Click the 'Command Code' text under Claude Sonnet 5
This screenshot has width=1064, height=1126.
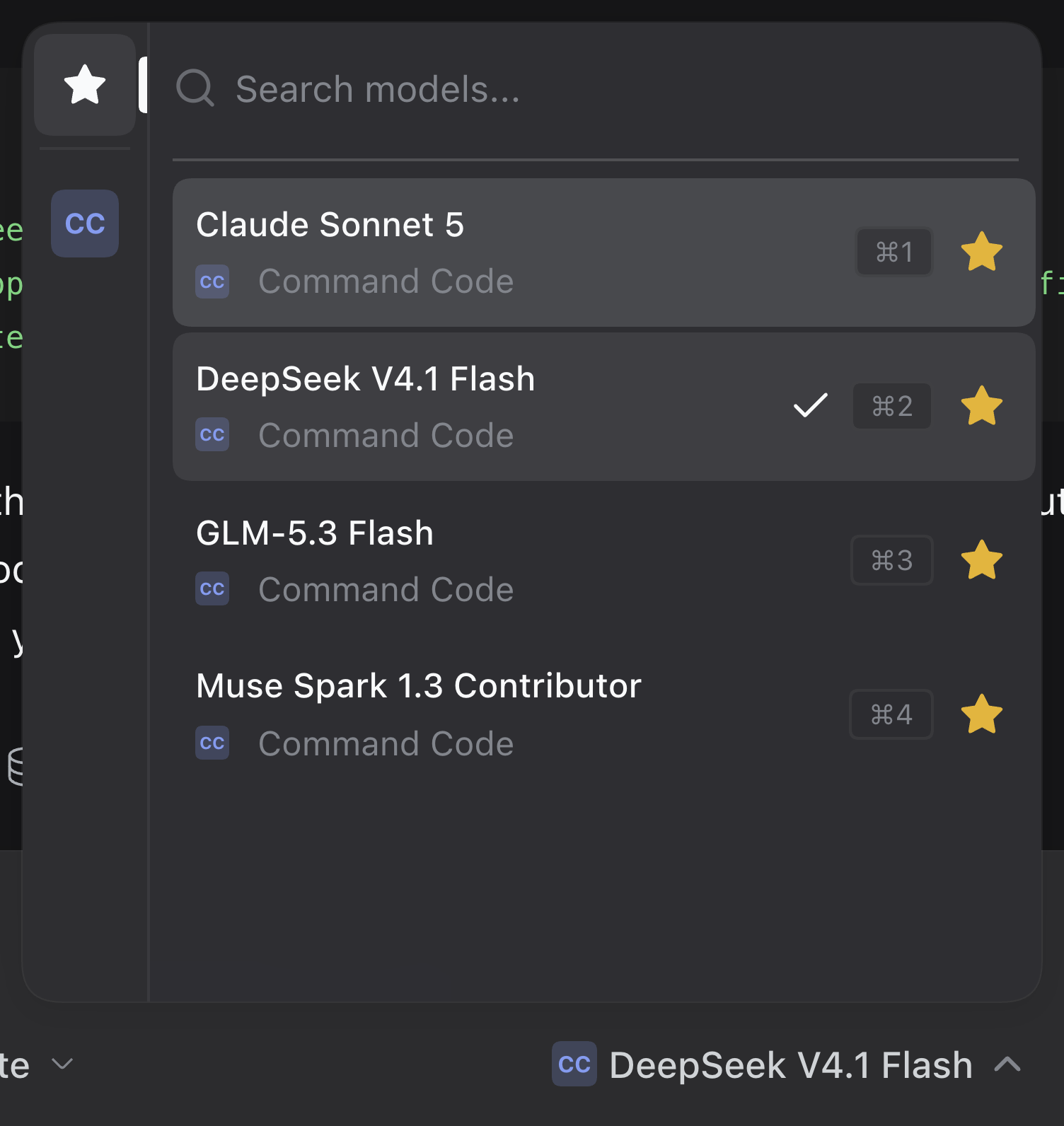coord(386,281)
